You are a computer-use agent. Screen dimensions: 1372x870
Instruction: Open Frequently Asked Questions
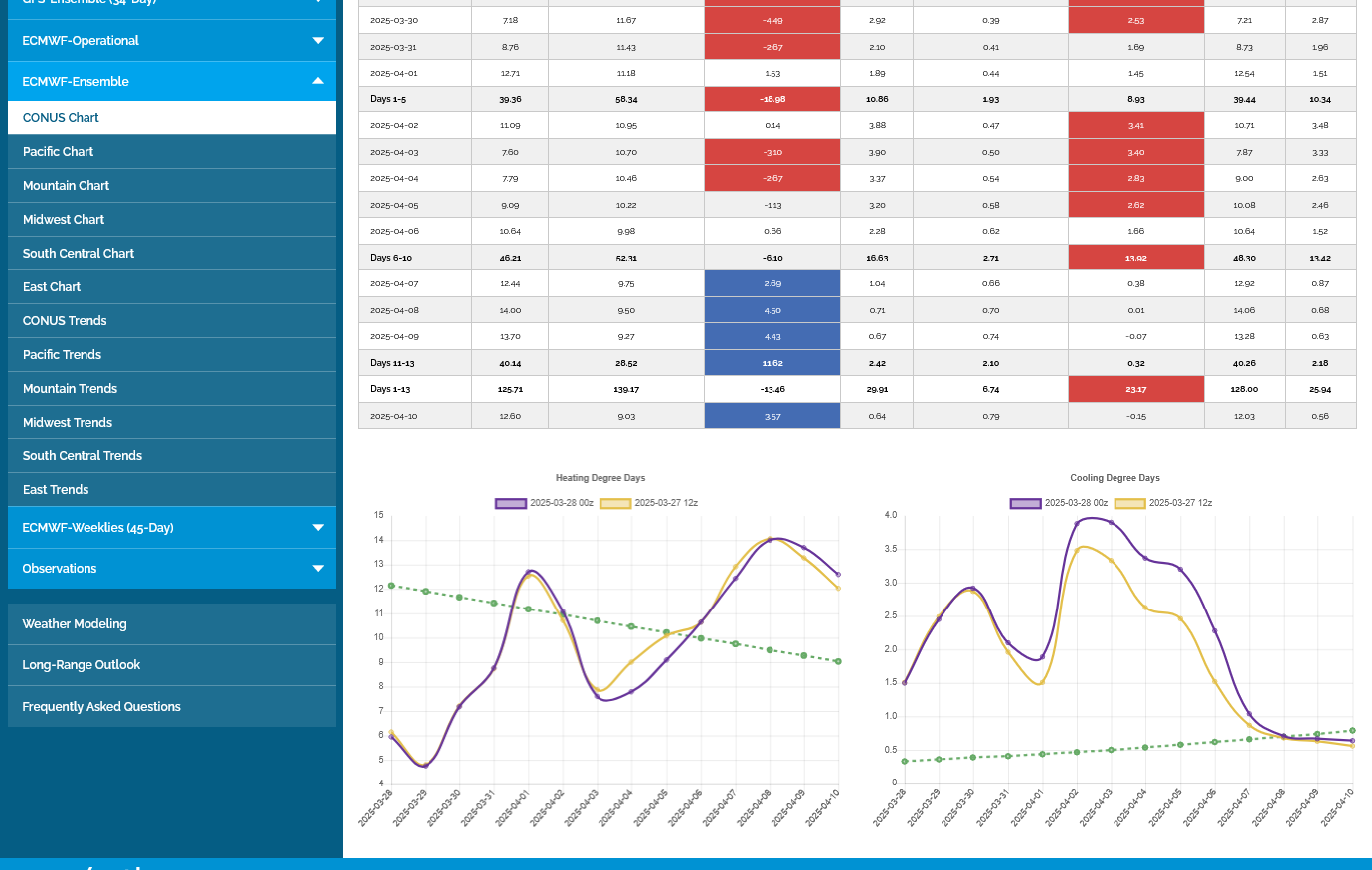101,707
